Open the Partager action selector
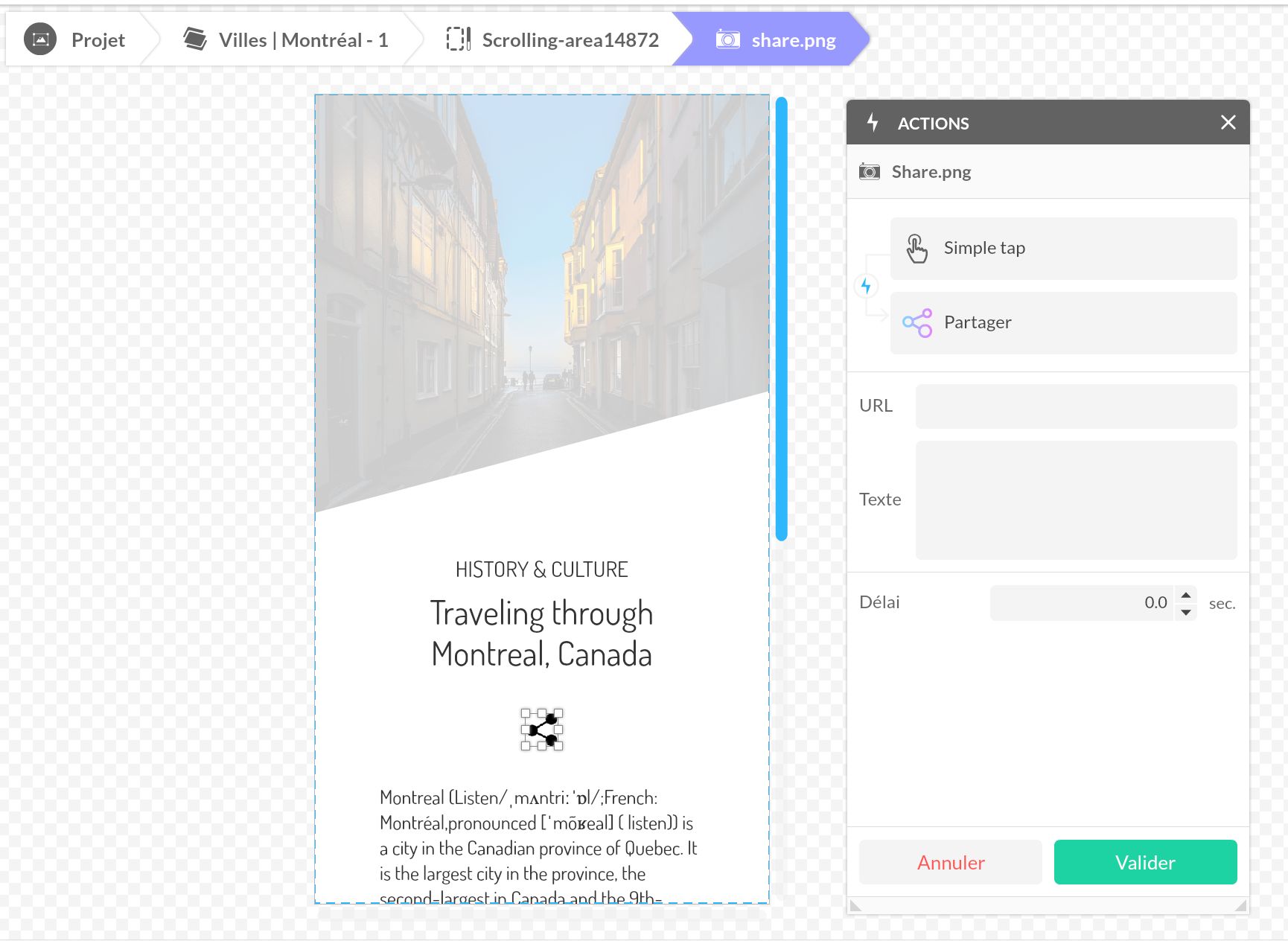1288x941 pixels. point(1063,323)
